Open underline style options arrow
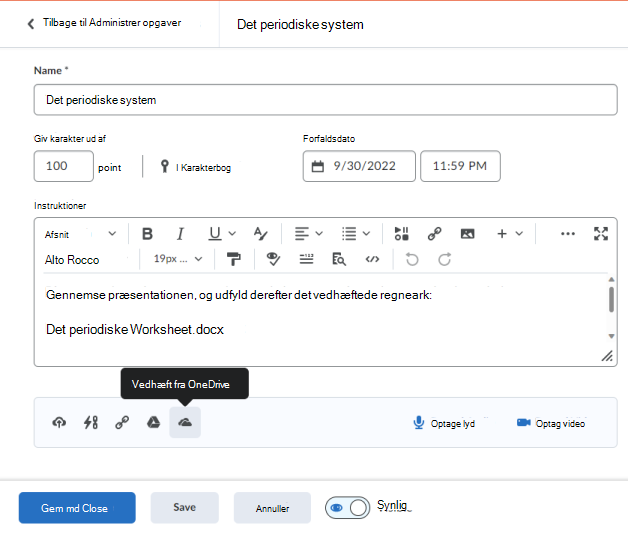 click(x=232, y=234)
